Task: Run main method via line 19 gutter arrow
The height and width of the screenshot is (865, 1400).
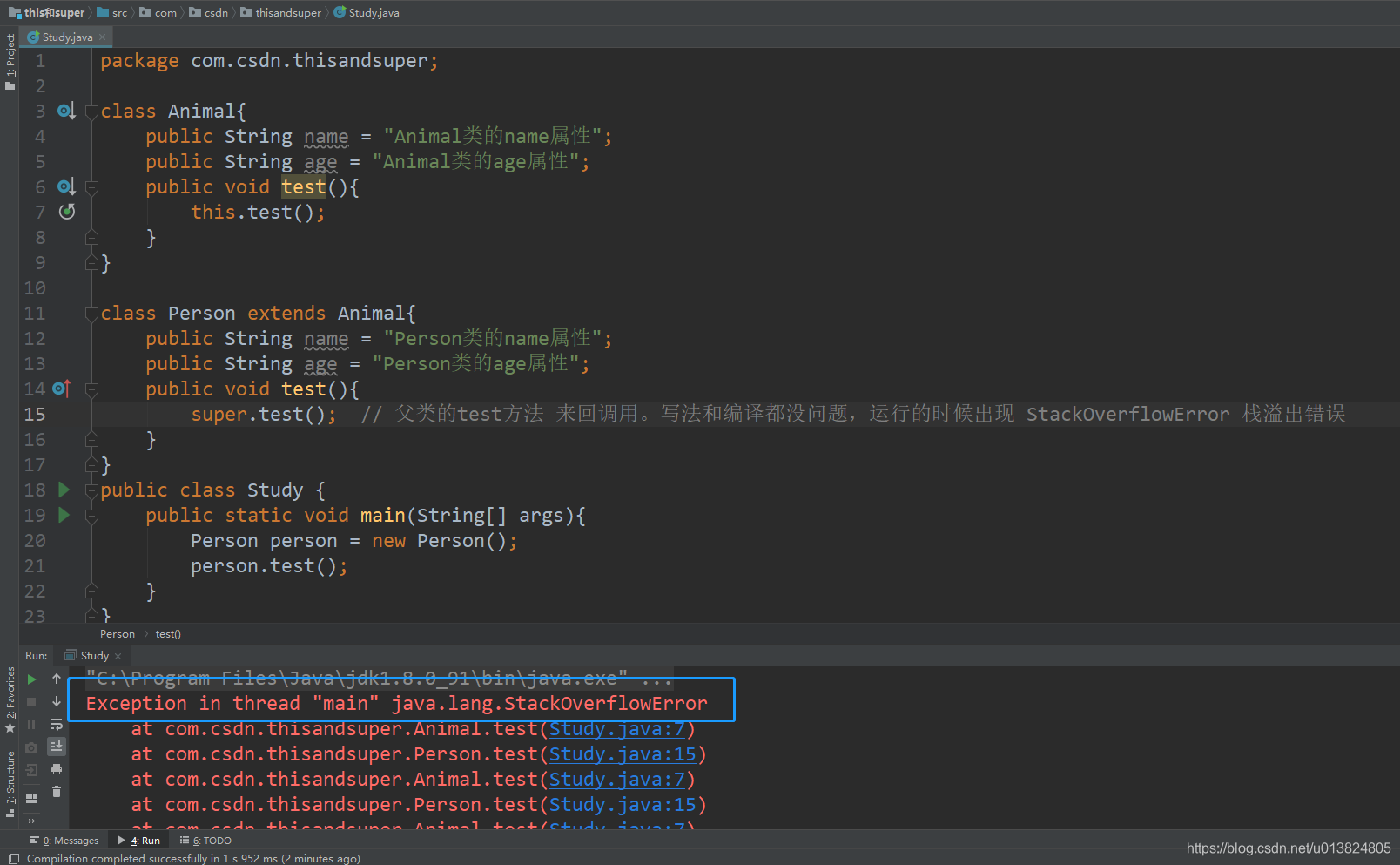Action: (x=64, y=515)
